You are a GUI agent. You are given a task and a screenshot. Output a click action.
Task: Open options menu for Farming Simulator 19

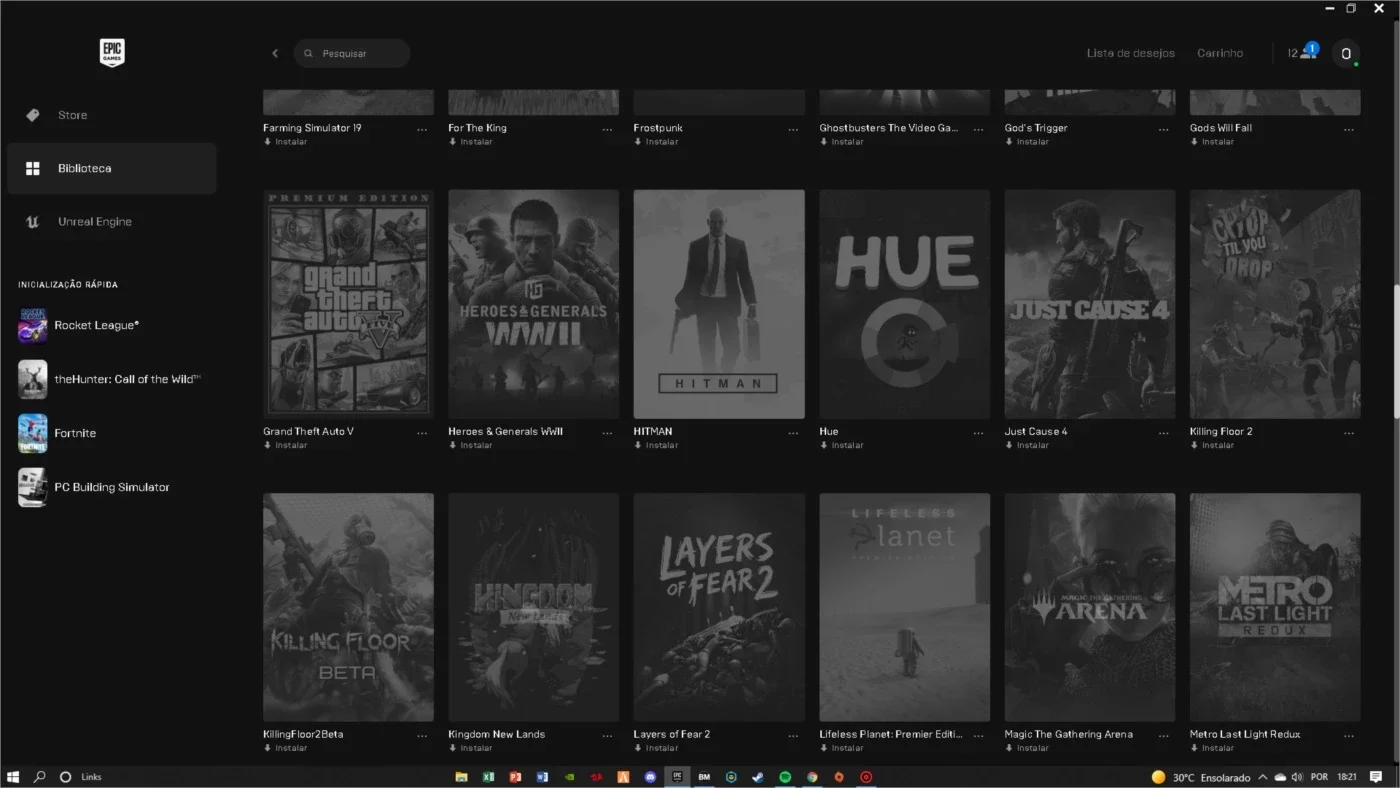pos(422,129)
